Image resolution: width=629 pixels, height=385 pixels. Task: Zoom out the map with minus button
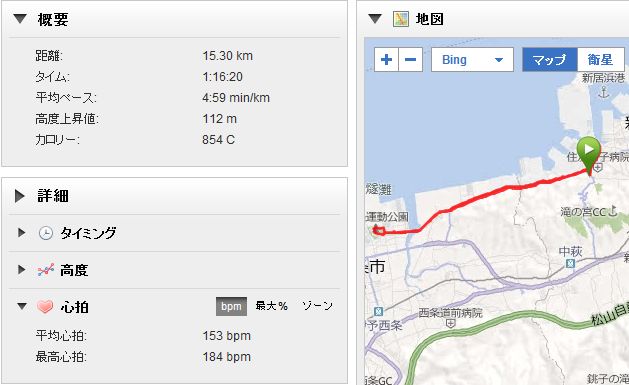point(410,60)
